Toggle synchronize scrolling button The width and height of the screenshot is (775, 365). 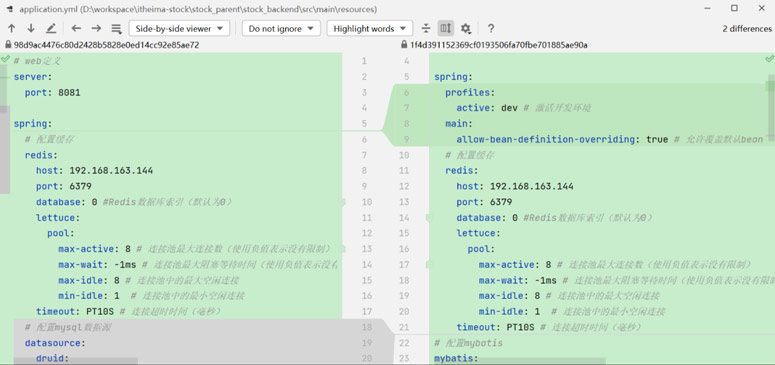[x=446, y=28]
